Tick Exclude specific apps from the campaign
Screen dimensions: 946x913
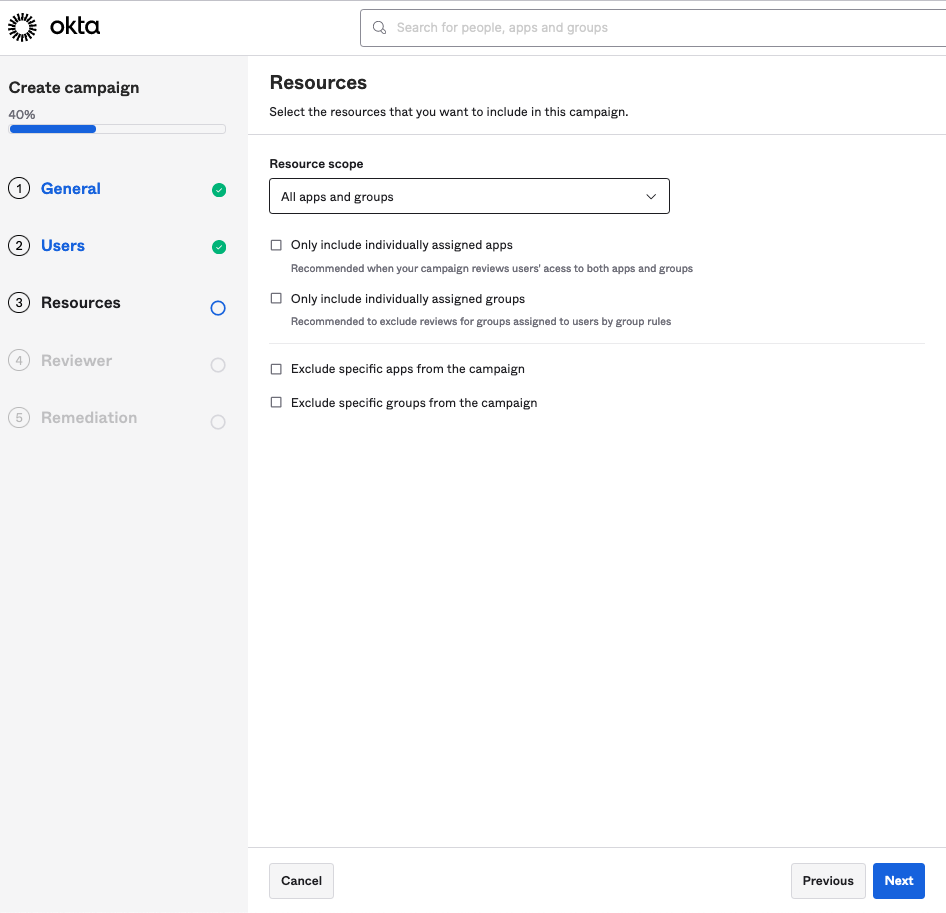[277, 369]
